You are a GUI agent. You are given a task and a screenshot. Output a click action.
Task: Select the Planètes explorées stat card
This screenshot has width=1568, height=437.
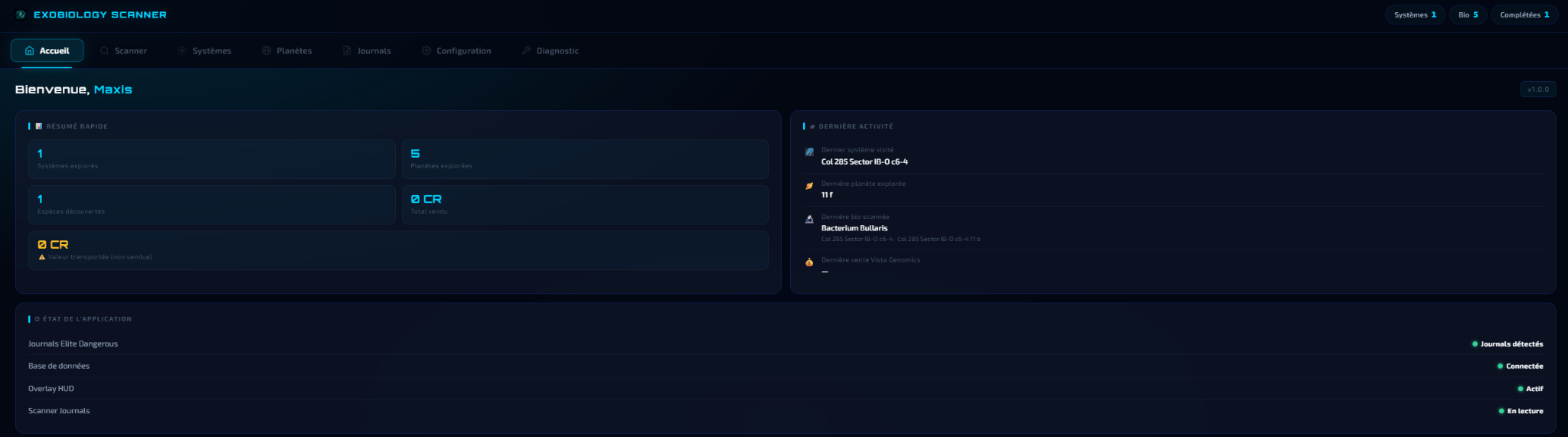tap(585, 159)
